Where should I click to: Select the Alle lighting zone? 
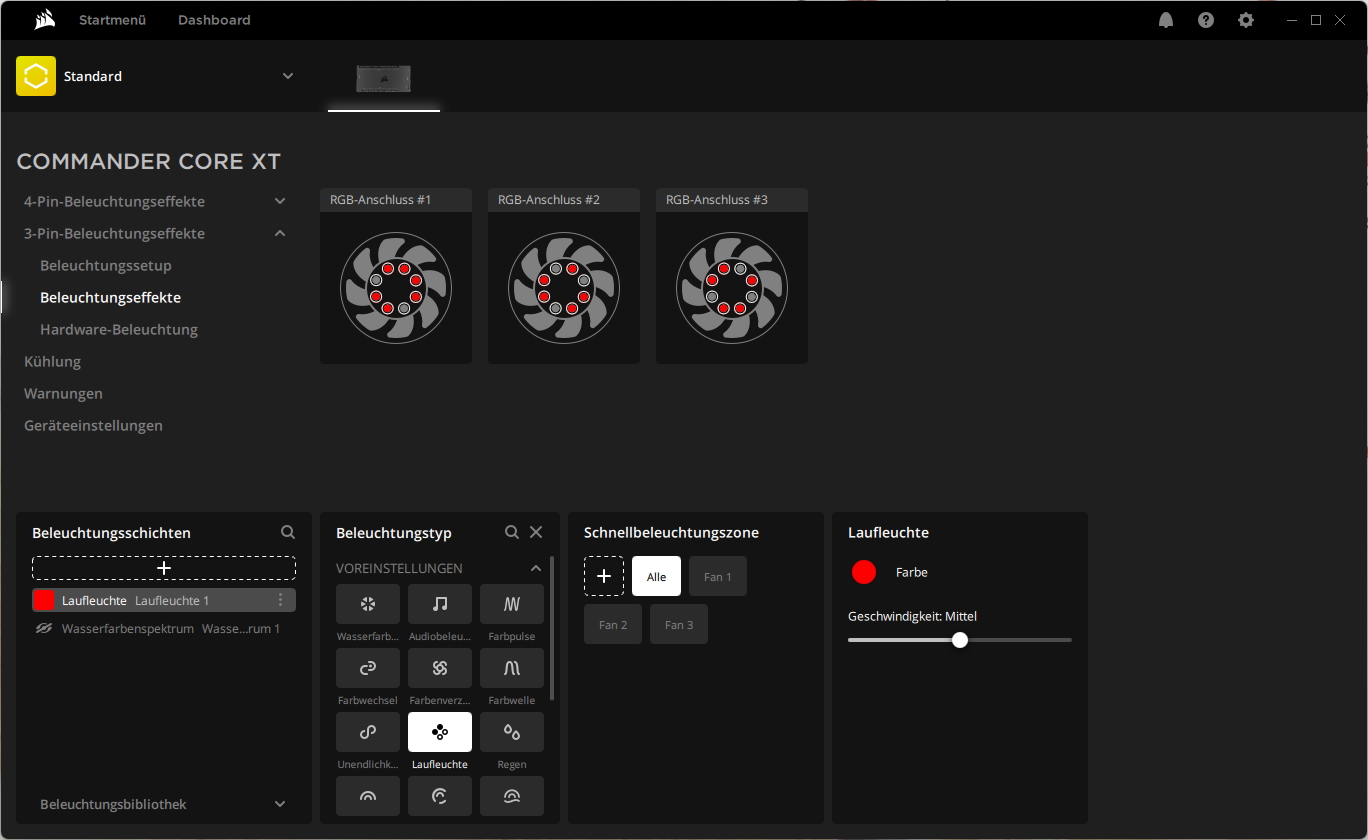pyautogui.click(x=656, y=576)
